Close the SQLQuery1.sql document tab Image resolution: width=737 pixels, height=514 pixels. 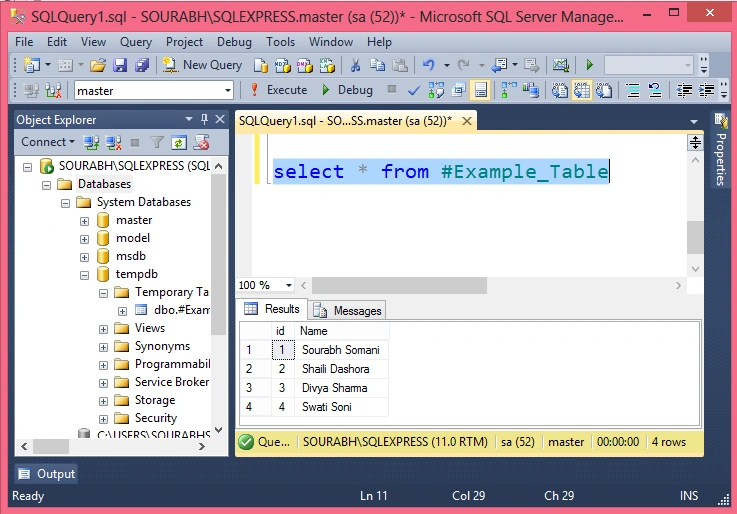click(467, 121)
